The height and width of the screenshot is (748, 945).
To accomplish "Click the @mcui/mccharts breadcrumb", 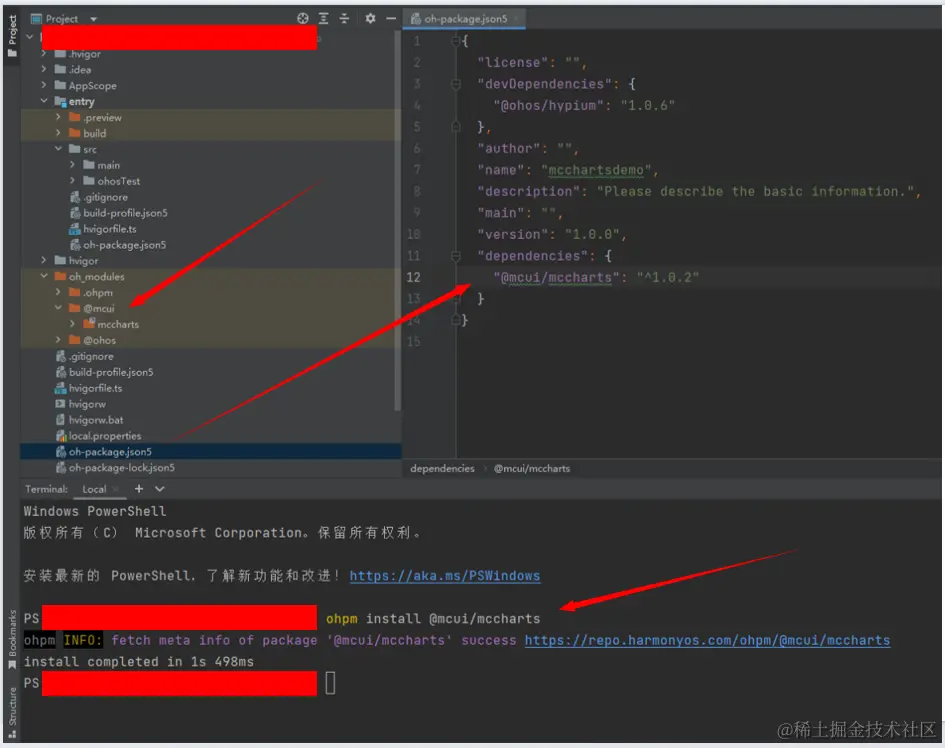I will [x=532, y=468].
